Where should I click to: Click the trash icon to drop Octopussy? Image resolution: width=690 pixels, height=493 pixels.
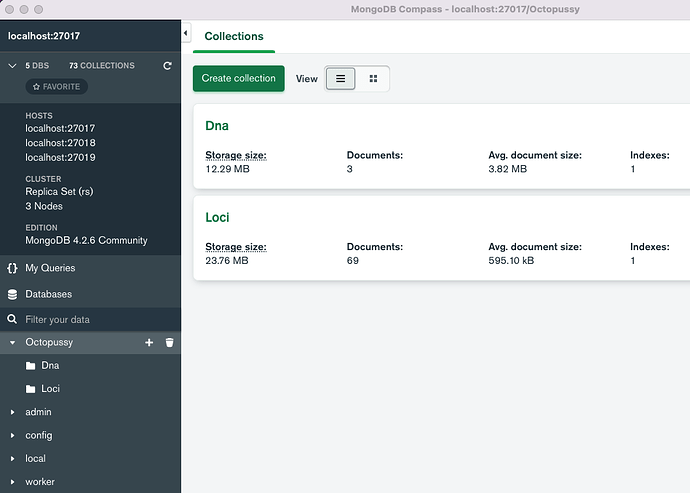pyautogui.click(x=169, y=342)
